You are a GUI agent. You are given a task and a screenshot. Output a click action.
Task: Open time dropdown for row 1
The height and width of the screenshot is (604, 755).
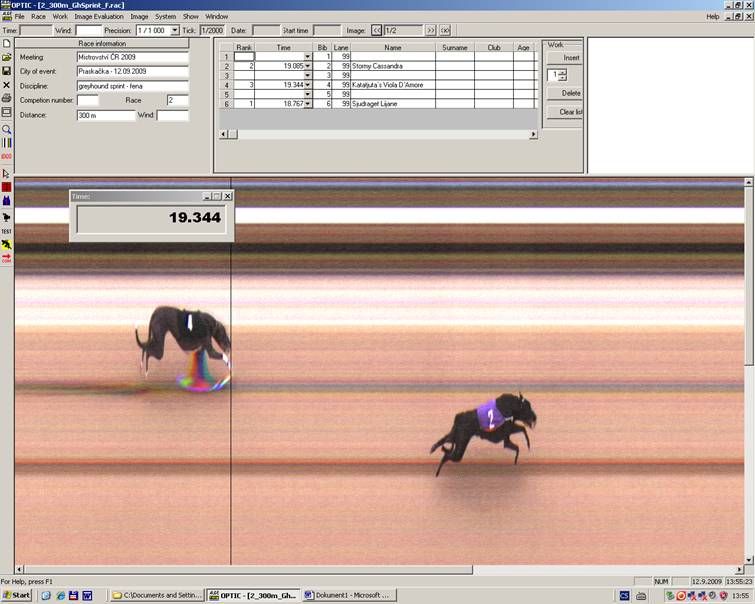pyautogui.click(x=307, y=57)
